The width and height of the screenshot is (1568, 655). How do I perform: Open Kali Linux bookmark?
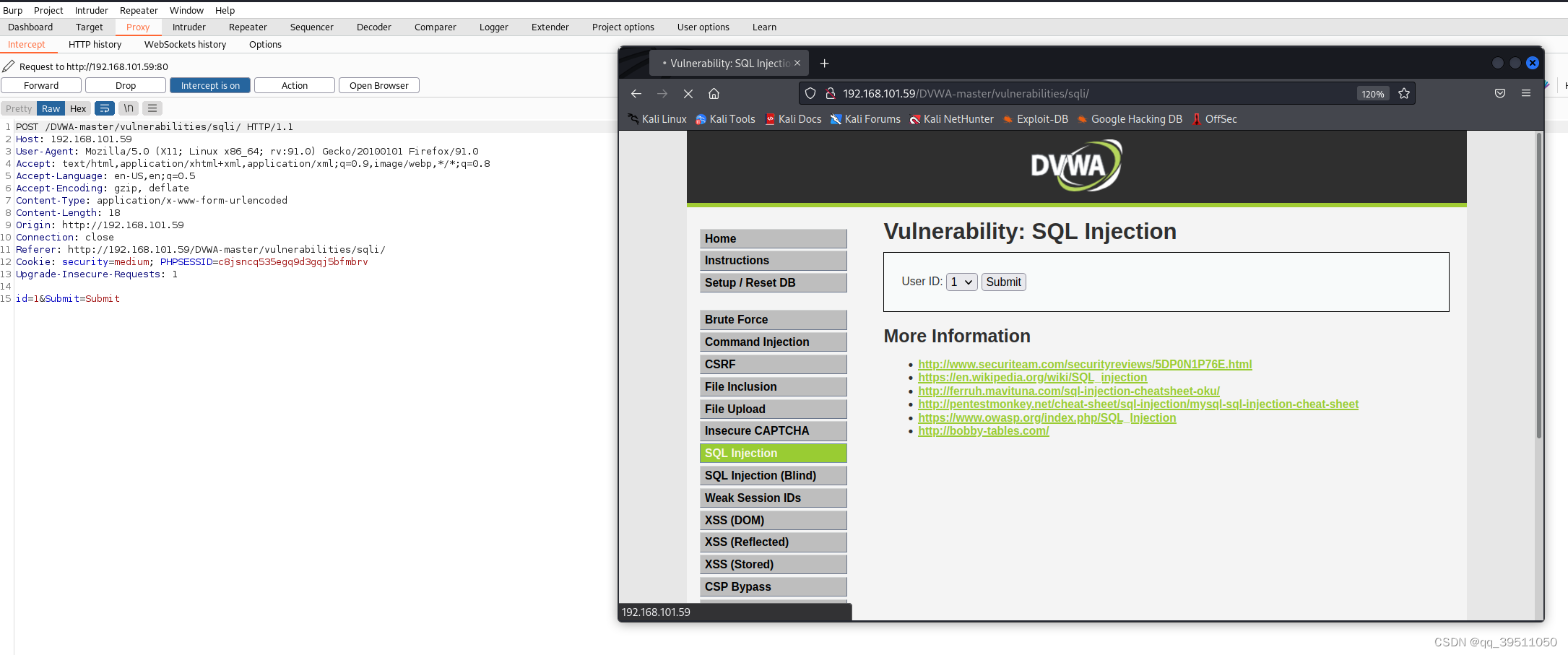(657, 119)
